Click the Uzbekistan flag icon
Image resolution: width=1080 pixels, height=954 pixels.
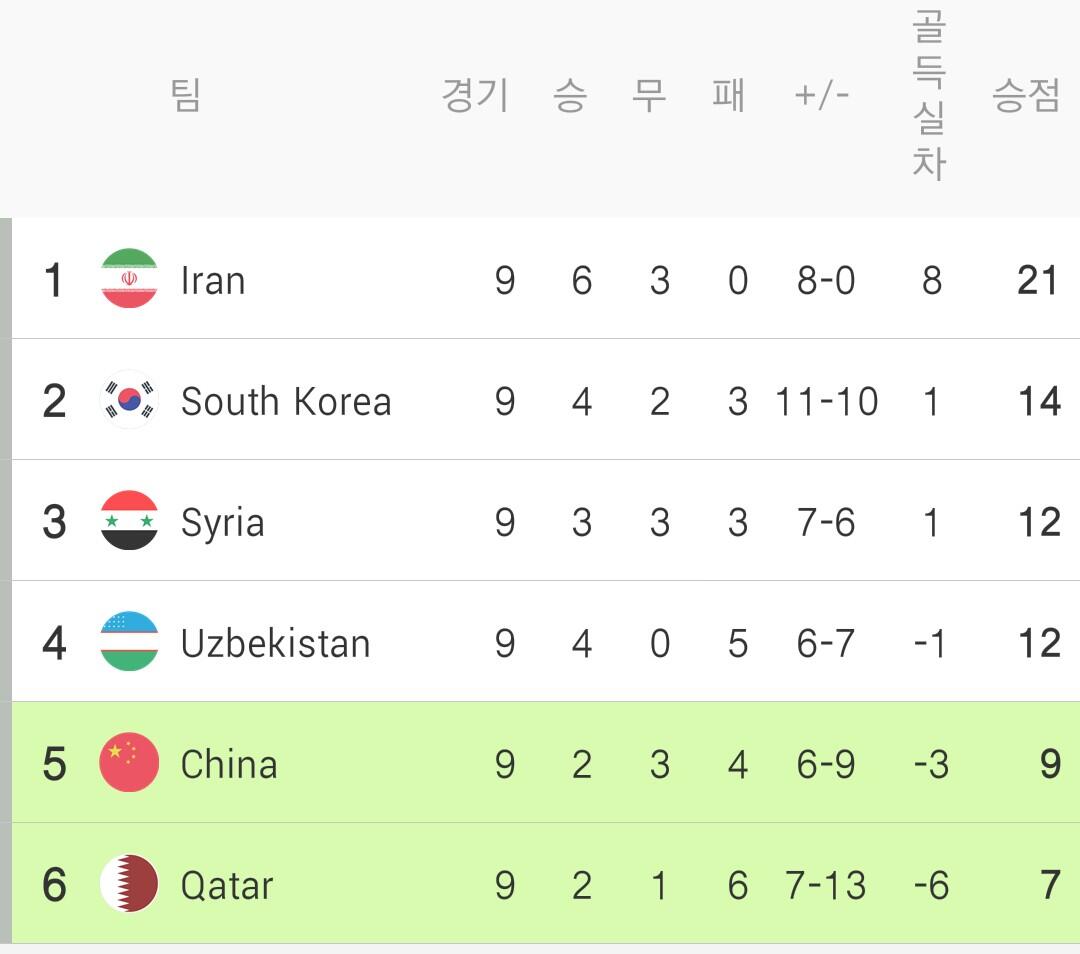(x=129, y=642)
